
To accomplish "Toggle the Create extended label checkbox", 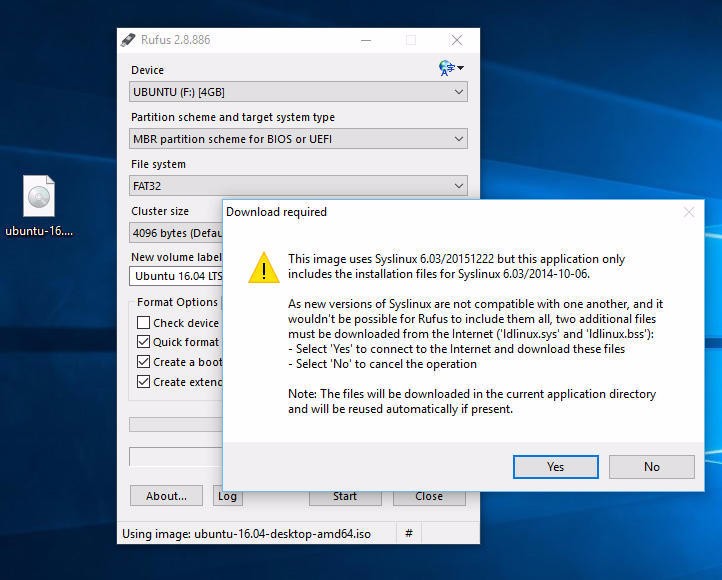I will [x=143, y=382].
